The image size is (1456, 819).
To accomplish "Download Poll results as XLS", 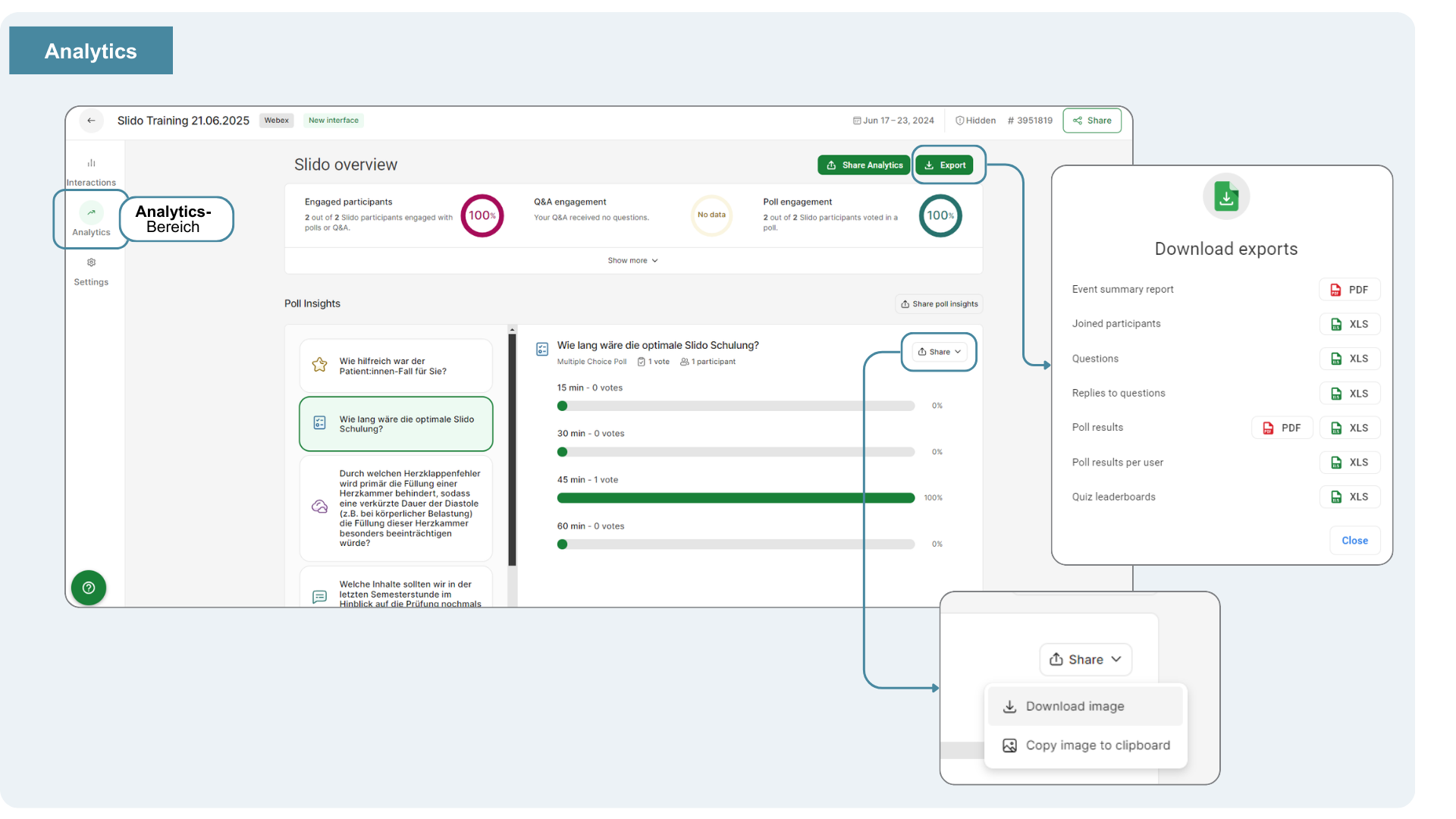I will [x=1350, y=428].
